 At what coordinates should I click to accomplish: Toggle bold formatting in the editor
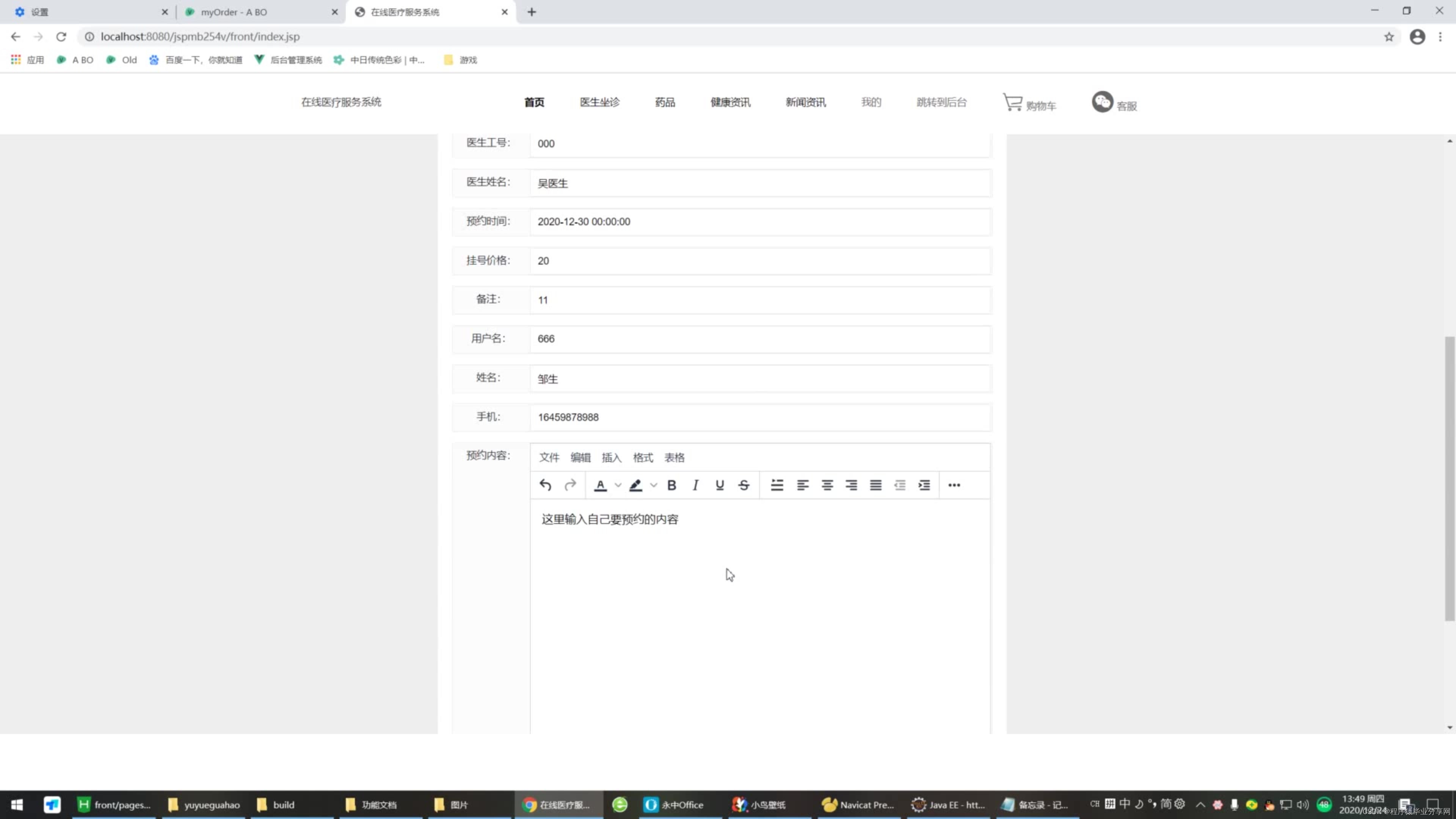[672, 485]
